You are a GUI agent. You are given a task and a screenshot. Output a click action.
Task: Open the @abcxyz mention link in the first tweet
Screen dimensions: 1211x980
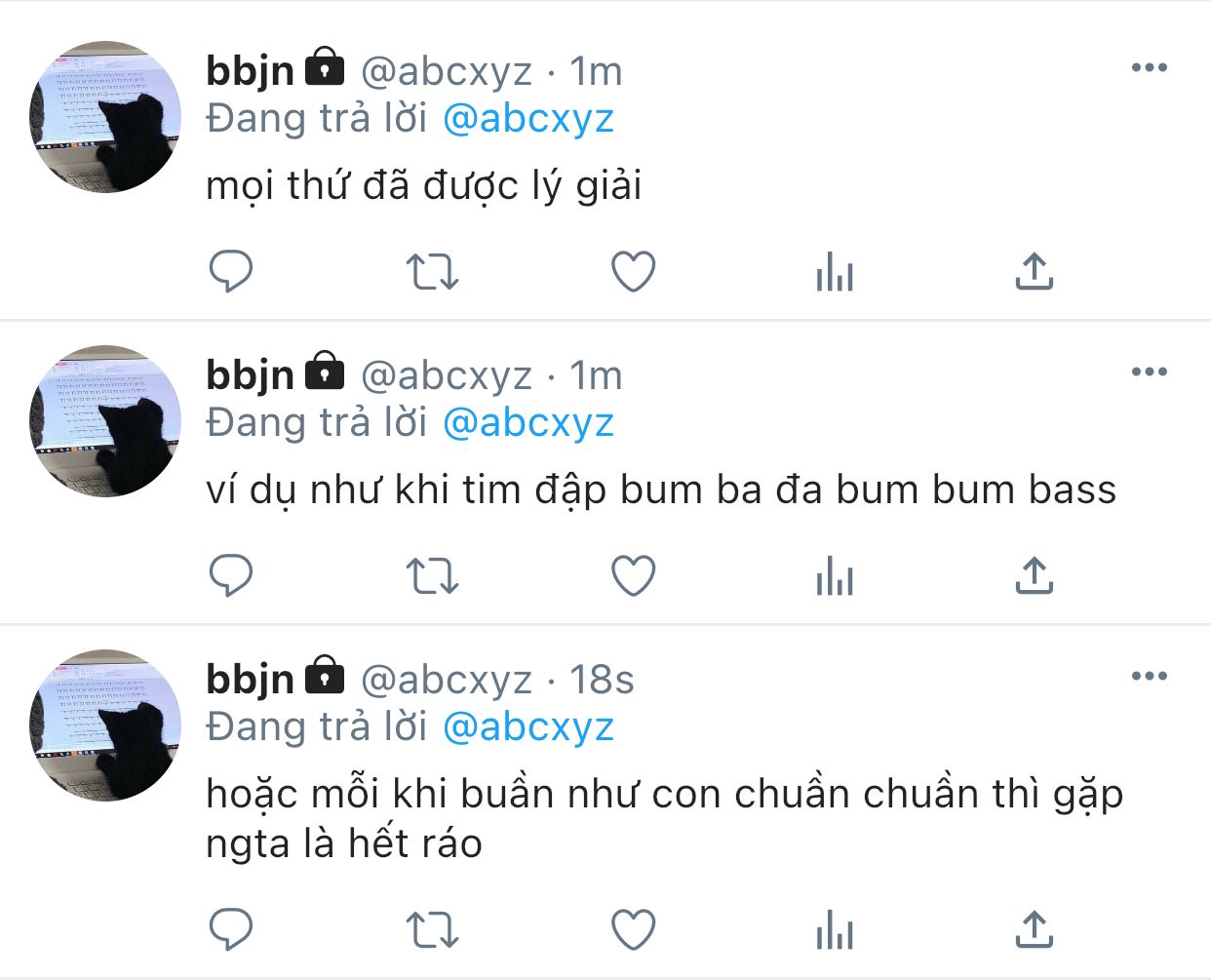tap(528, 119)
